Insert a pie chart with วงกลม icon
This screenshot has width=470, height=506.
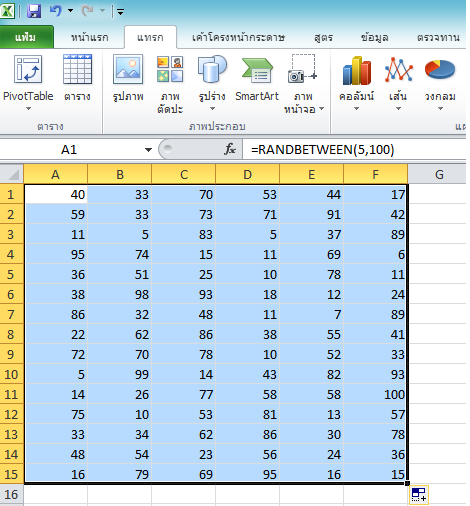440,69
